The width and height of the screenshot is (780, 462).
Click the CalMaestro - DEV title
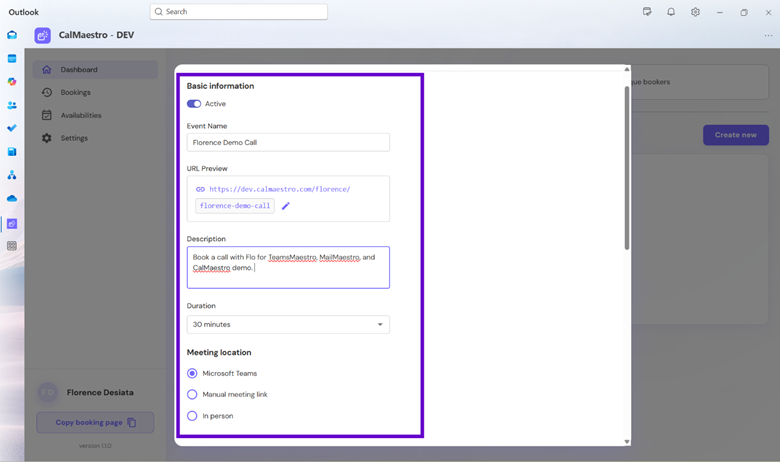coord(97,35)
